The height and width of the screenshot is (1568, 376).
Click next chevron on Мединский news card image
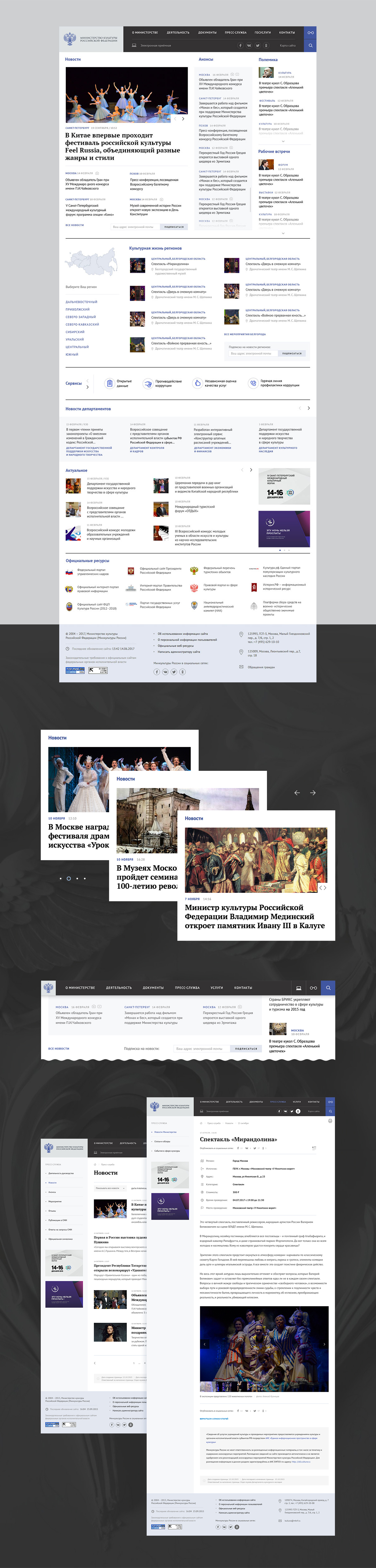tap(325, 887)
